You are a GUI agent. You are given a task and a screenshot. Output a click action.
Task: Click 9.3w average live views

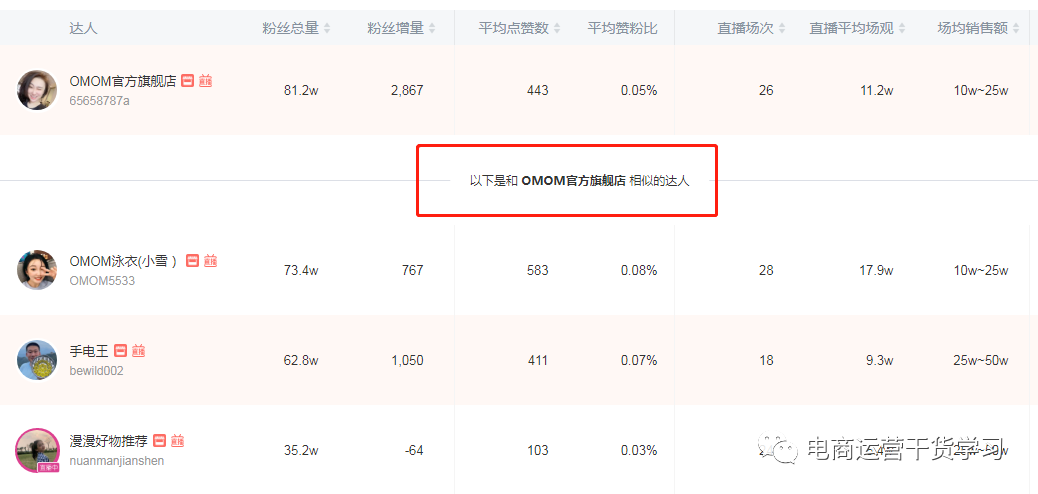(x=880, y=361)
